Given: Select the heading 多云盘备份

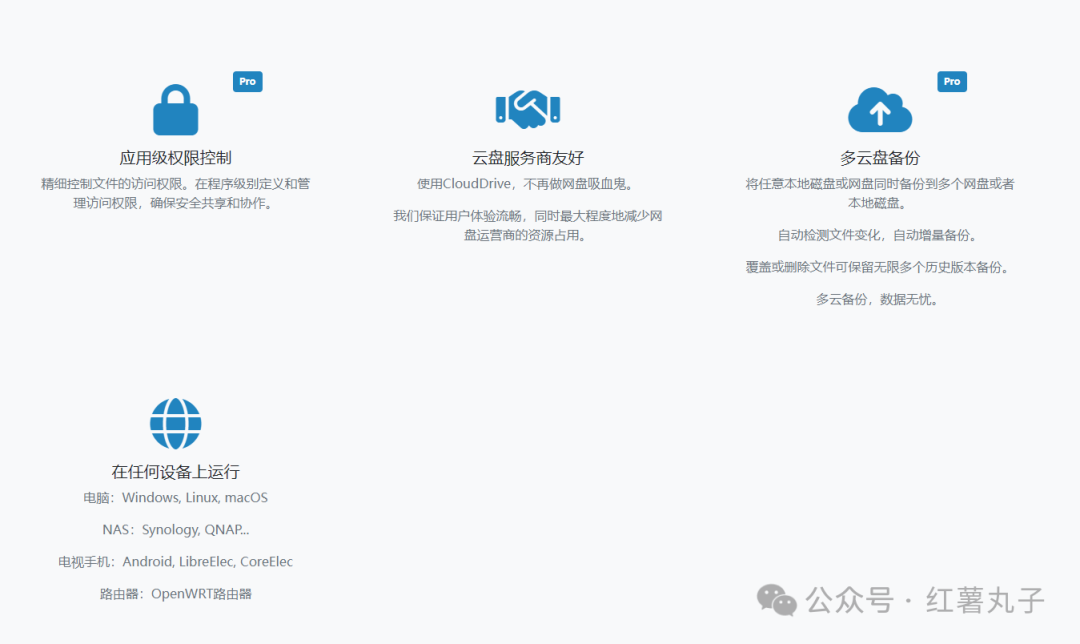Looking at the screenshot, I should point(880,158).
